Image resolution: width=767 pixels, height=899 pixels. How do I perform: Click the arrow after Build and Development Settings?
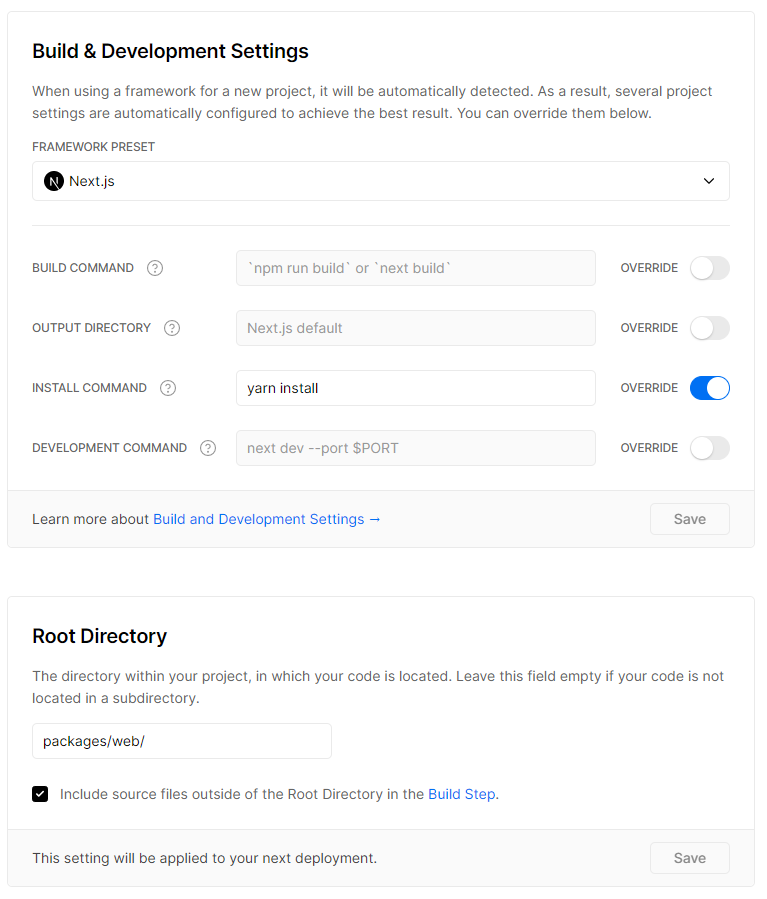374,519
